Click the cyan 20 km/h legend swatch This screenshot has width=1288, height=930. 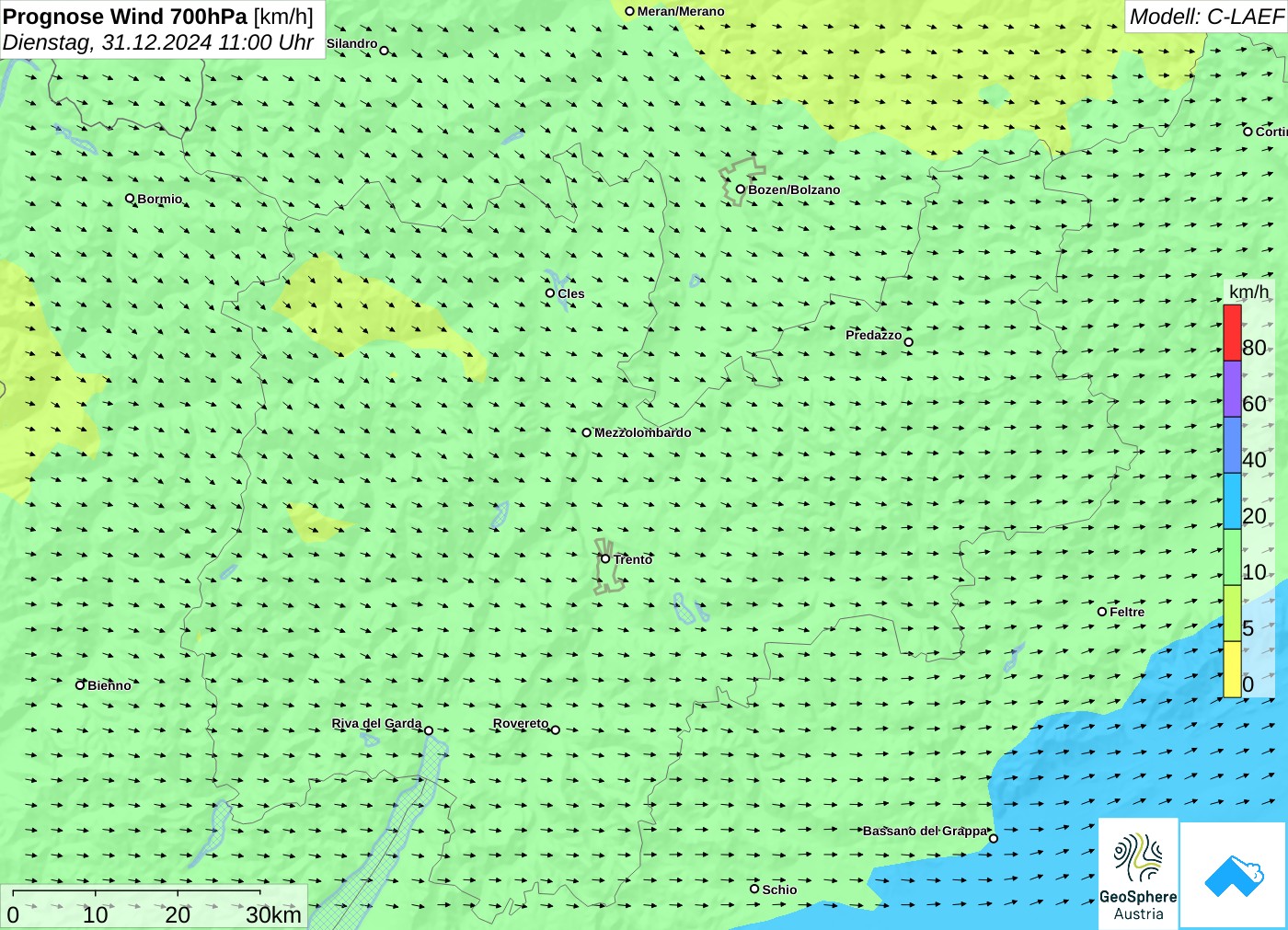1232,501
